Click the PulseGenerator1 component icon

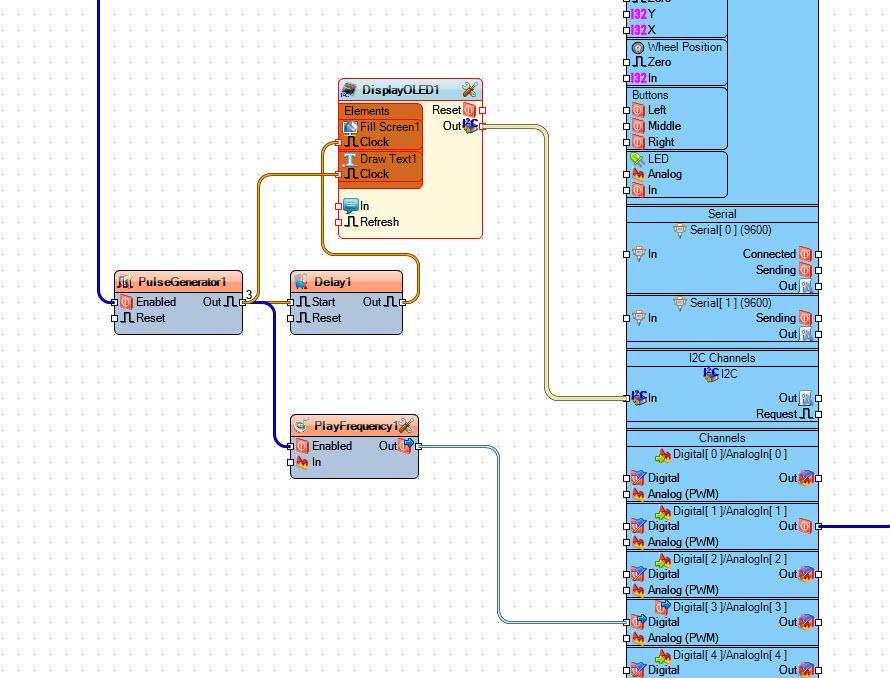(x=125, y=282)
